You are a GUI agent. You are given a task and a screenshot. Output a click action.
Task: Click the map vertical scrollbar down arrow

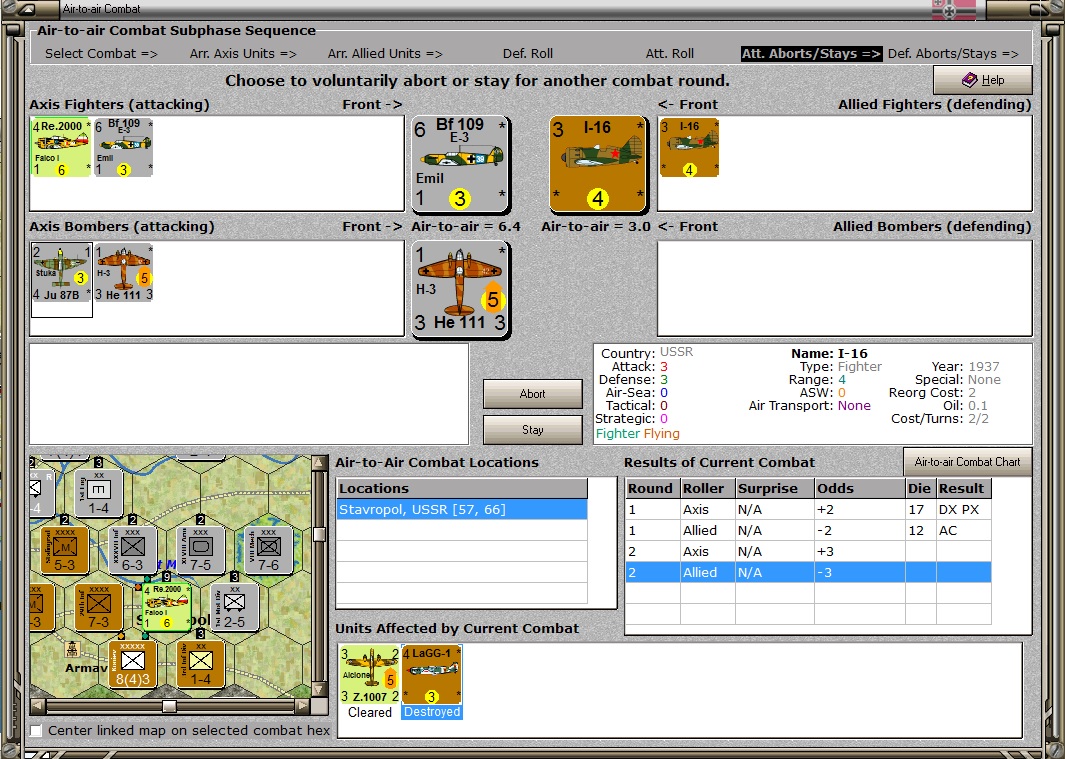coord(319,690)
